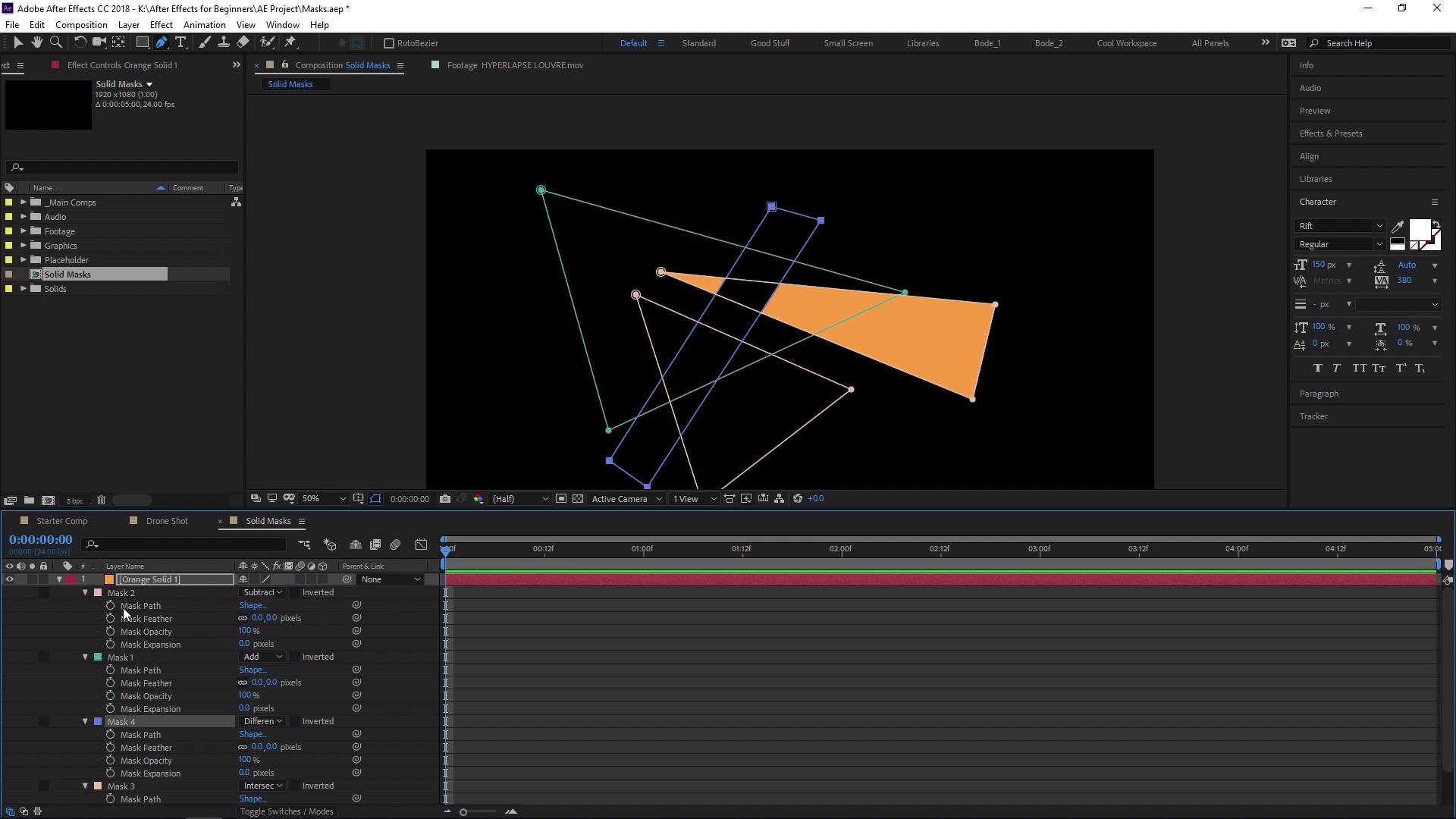Take a snapshot with camera icon
1456x819 pixels.
point(445,498)
